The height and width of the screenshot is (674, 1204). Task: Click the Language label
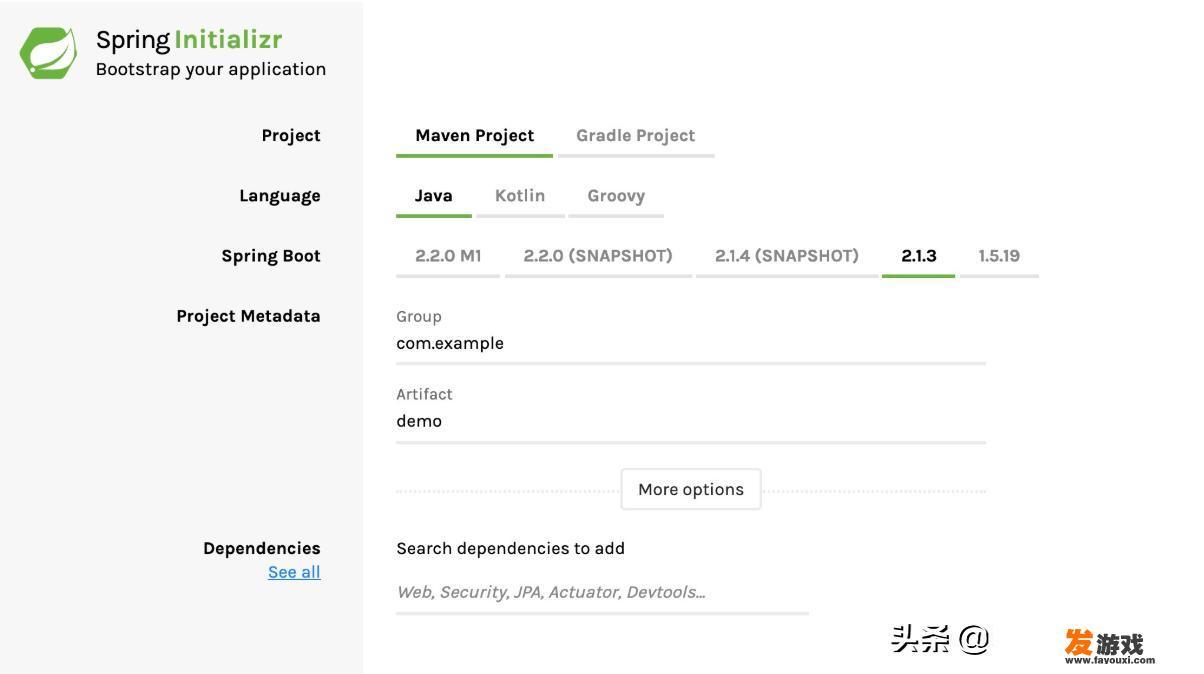280,196
